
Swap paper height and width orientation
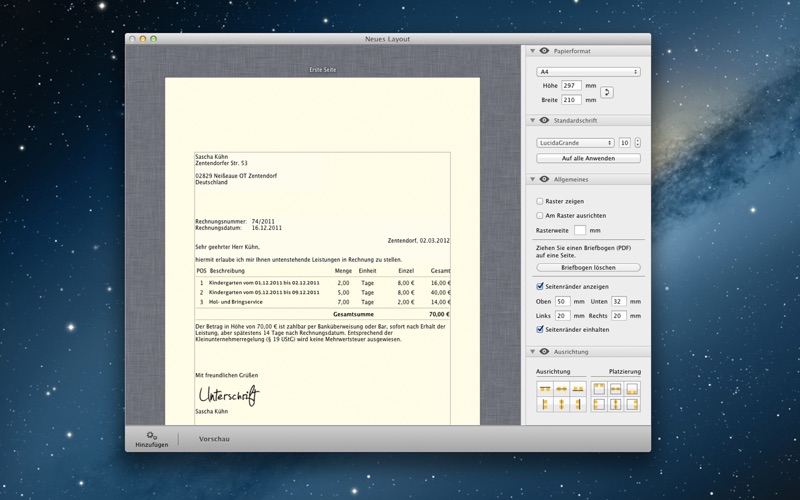(607, 92)
